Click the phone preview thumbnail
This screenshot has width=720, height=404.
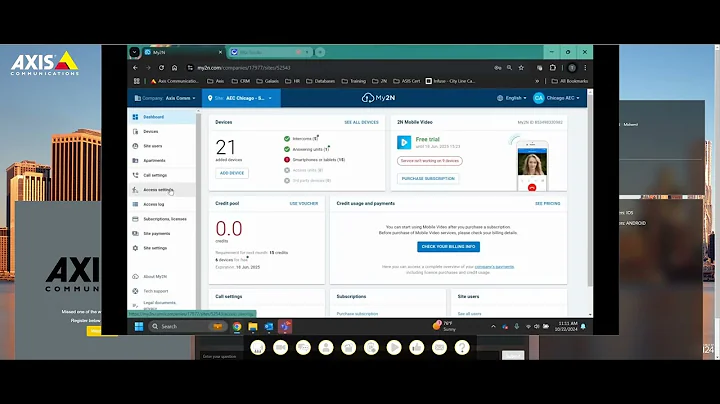[x=532, y=165]
